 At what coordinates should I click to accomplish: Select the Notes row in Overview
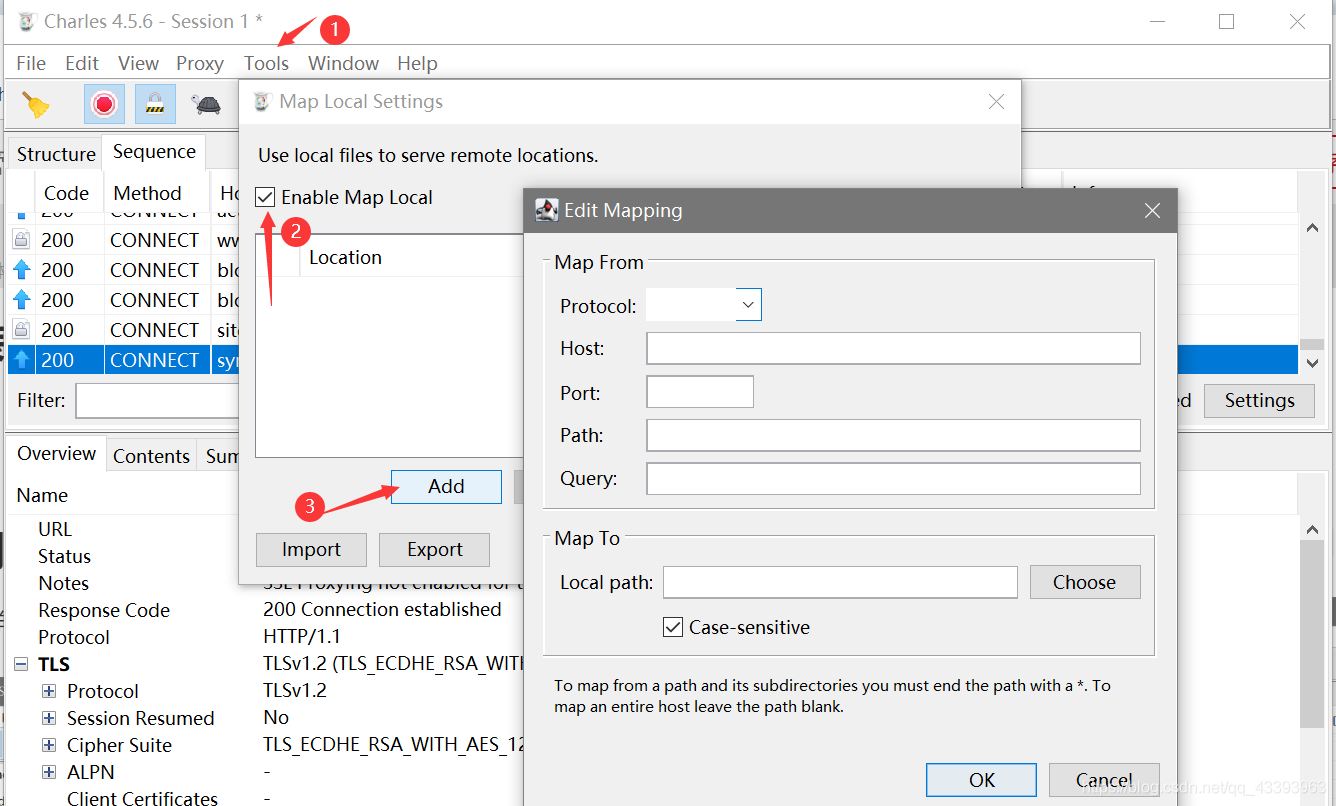63,583
